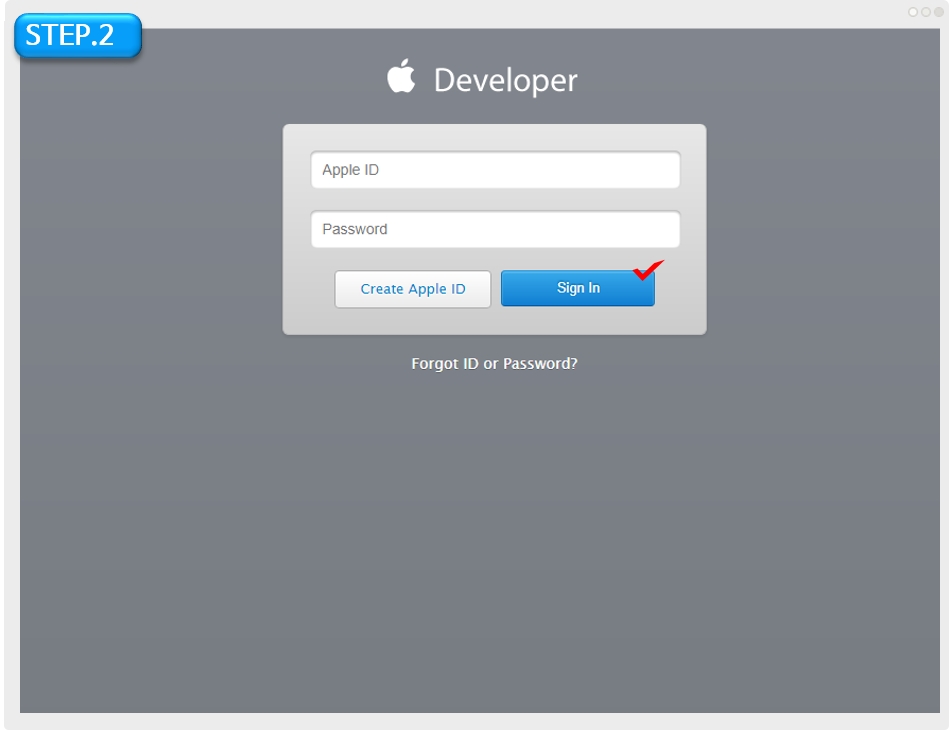This screenshot has height=730, width=949.
Task: Click the Apple ID placeholder text
Action: pyautogui.click(x=350, y=170)
